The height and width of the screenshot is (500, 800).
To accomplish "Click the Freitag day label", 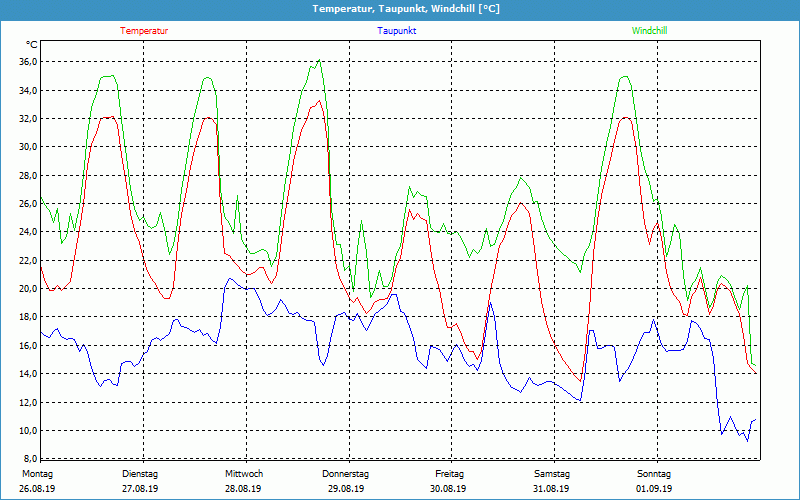I will point(449,474).
